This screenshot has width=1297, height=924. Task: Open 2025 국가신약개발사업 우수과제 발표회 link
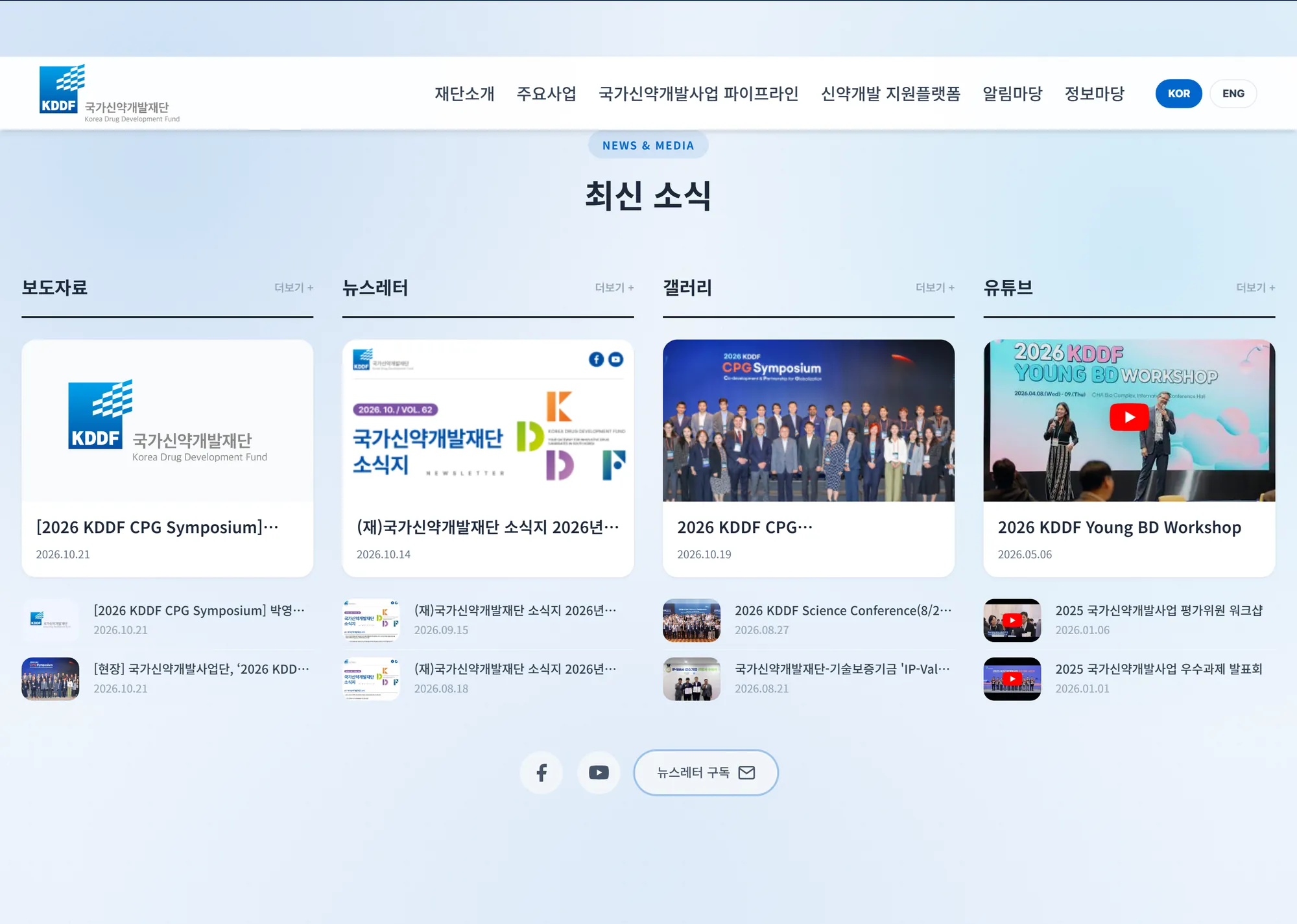click(1159, 669)
